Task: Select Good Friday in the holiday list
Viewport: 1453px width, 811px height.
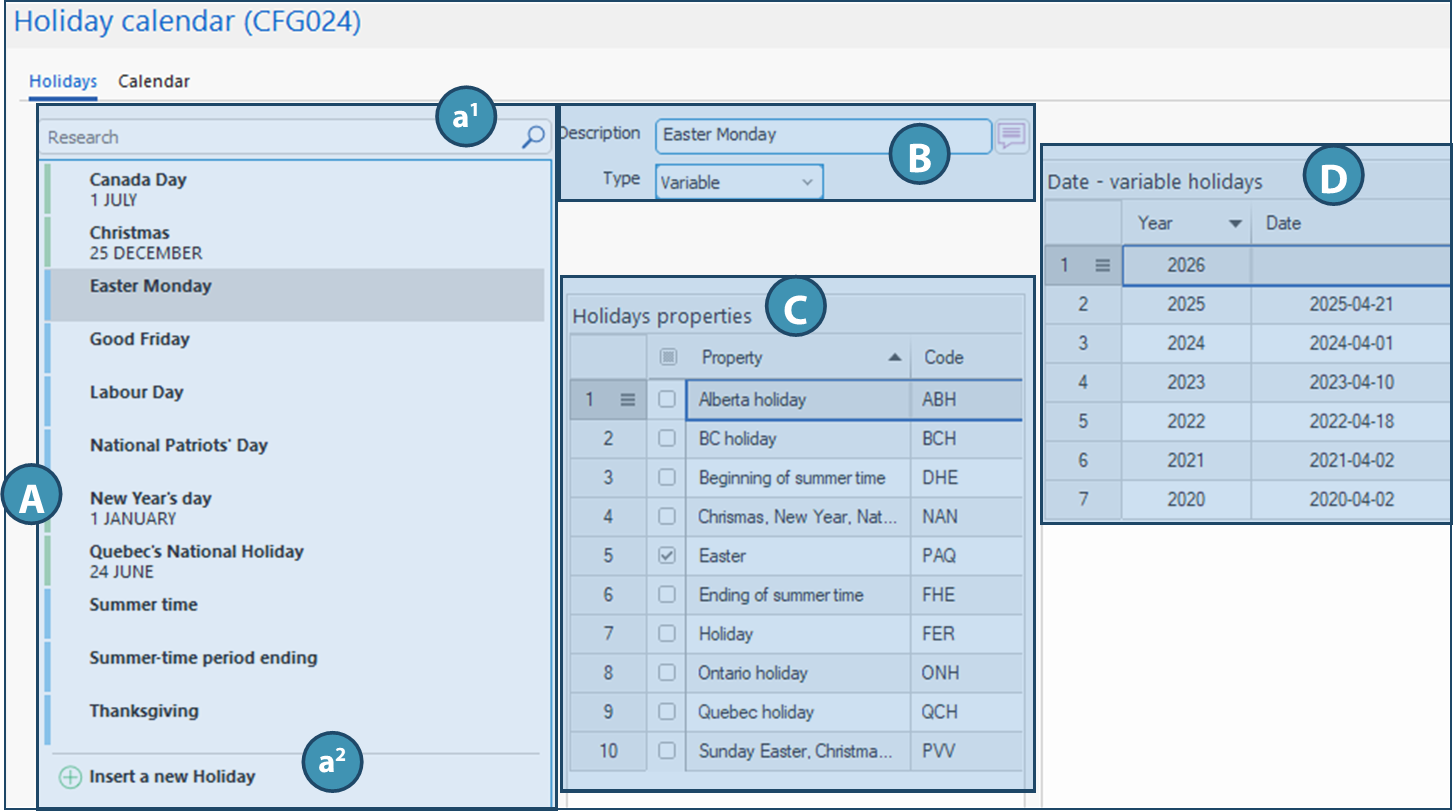Action: point(139,340)
